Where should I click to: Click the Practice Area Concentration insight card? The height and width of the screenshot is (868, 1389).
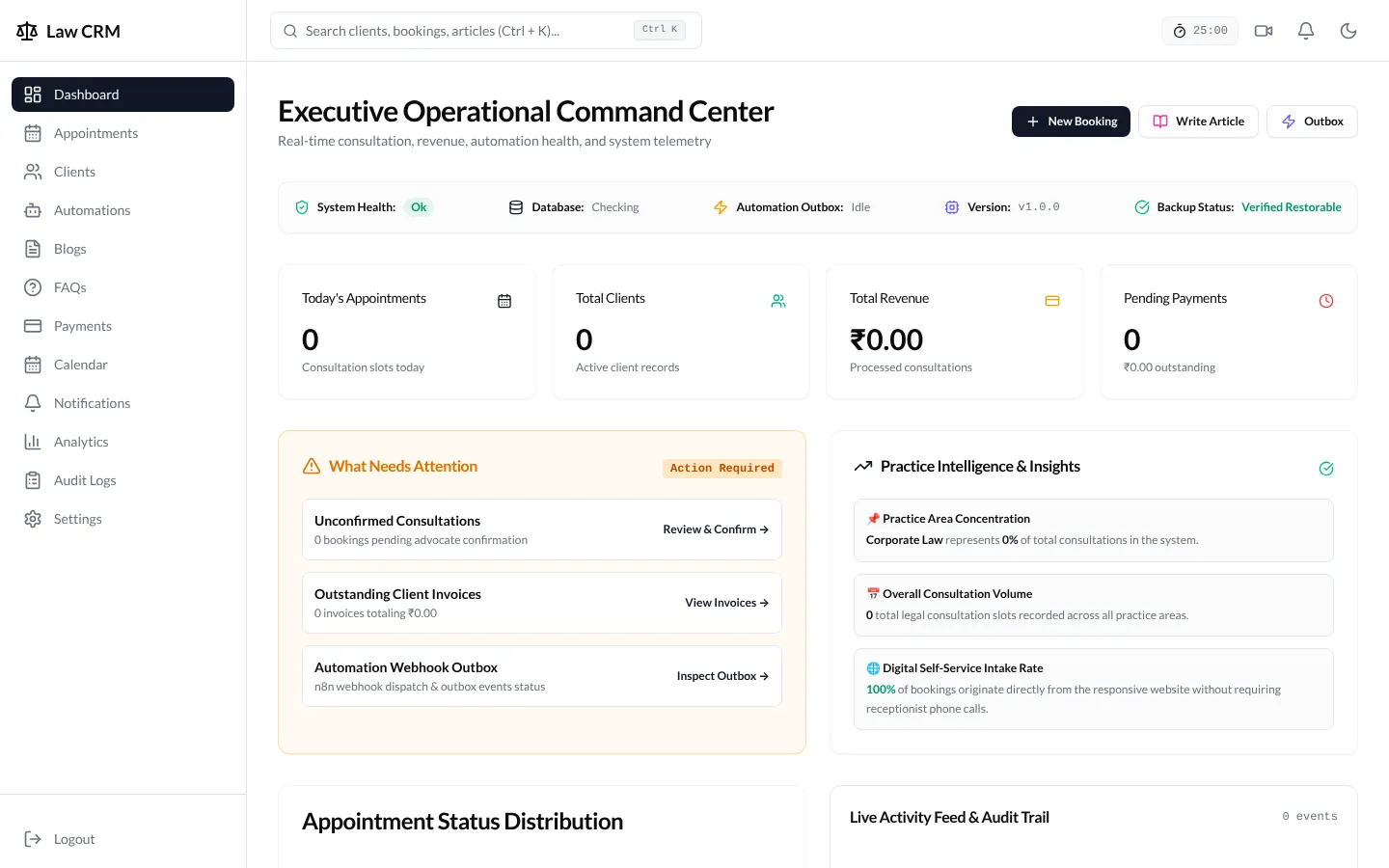tap(1094, 530)
